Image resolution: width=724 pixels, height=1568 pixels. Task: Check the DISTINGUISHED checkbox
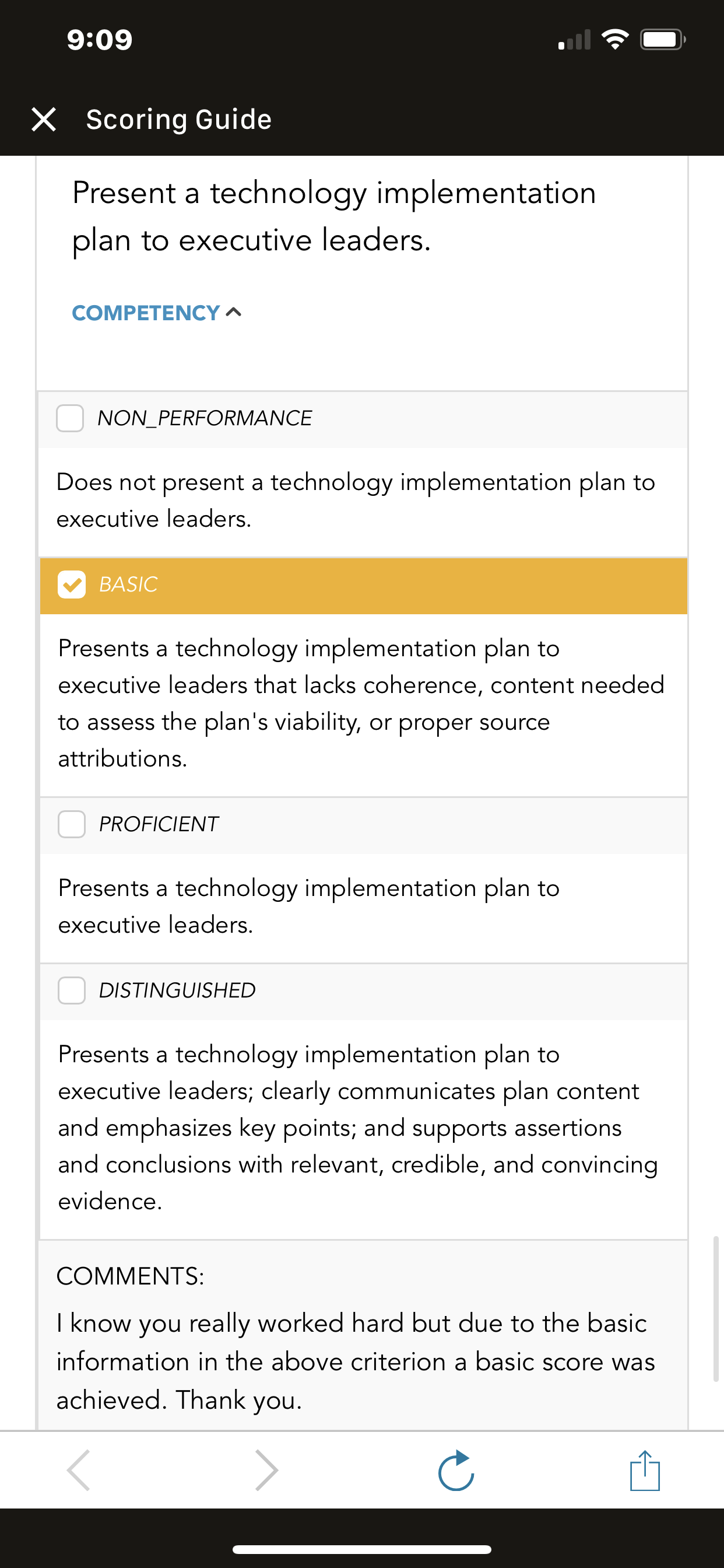72,991
